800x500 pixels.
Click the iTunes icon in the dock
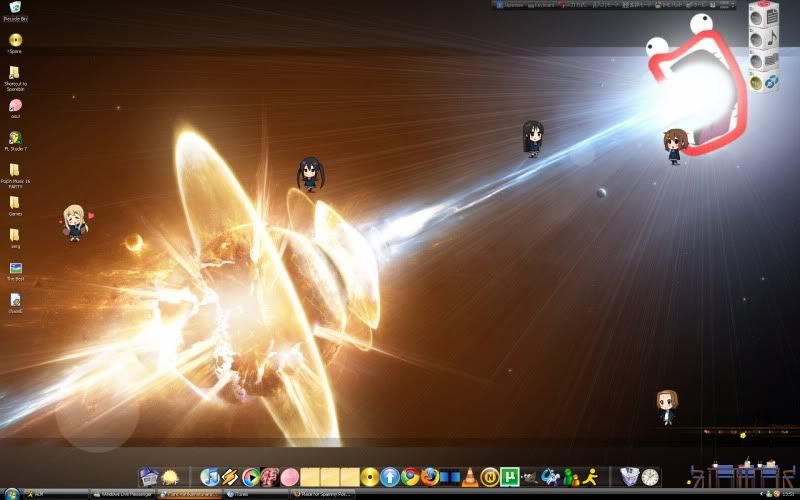210,477
